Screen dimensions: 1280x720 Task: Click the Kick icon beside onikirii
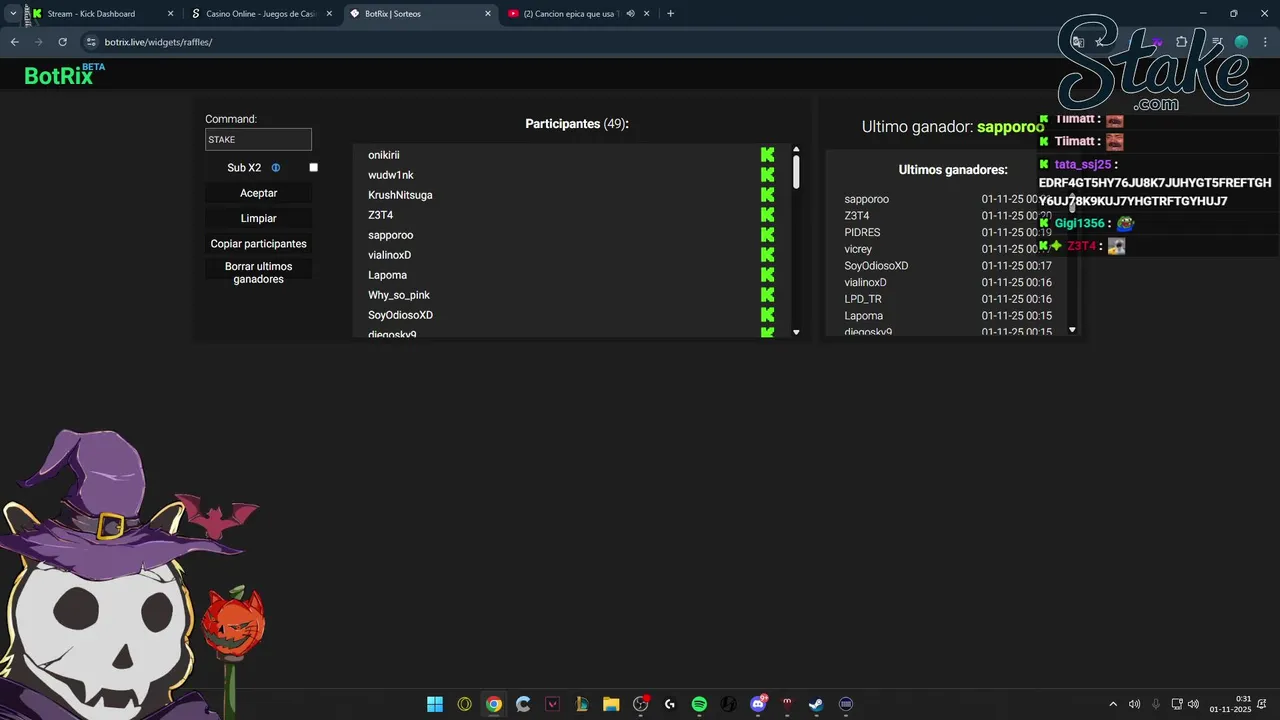tap(767, 155)
